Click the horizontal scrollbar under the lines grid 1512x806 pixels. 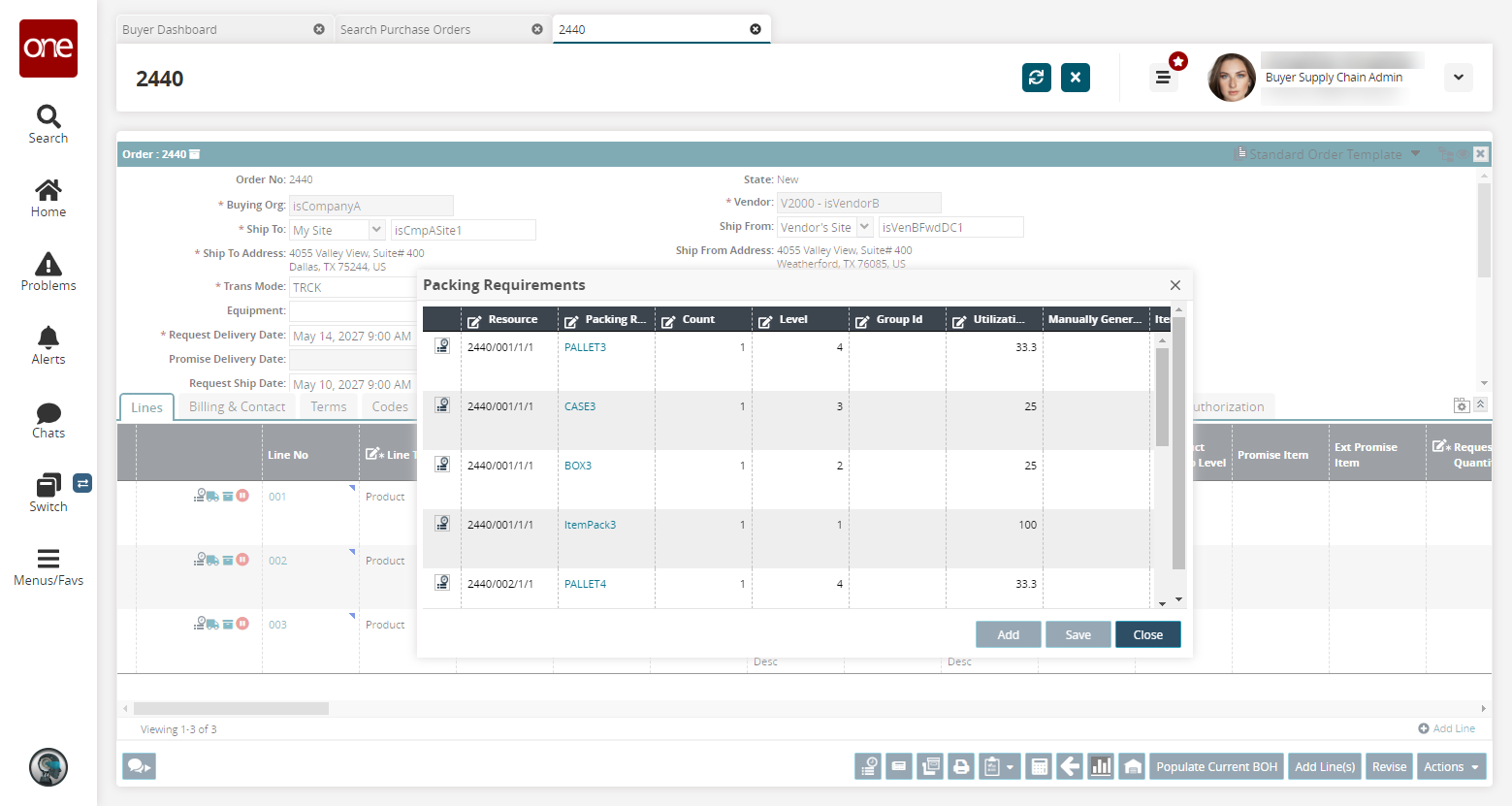click(231, 709)
